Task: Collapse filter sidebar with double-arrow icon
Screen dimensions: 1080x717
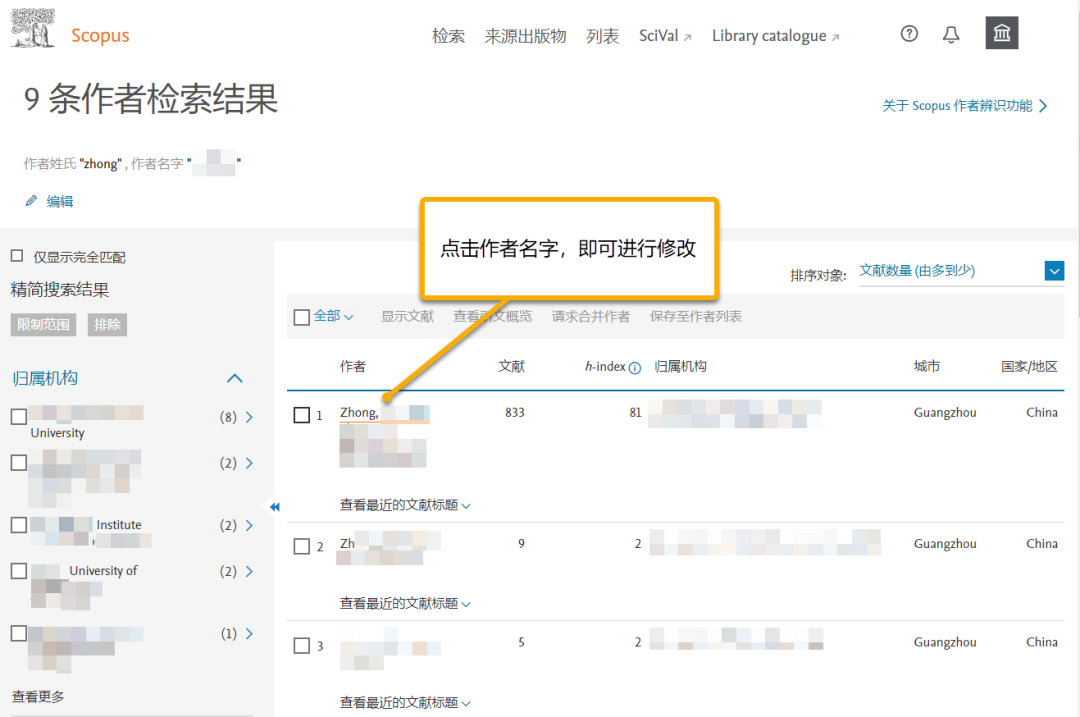Action: (x=275, y=507)
